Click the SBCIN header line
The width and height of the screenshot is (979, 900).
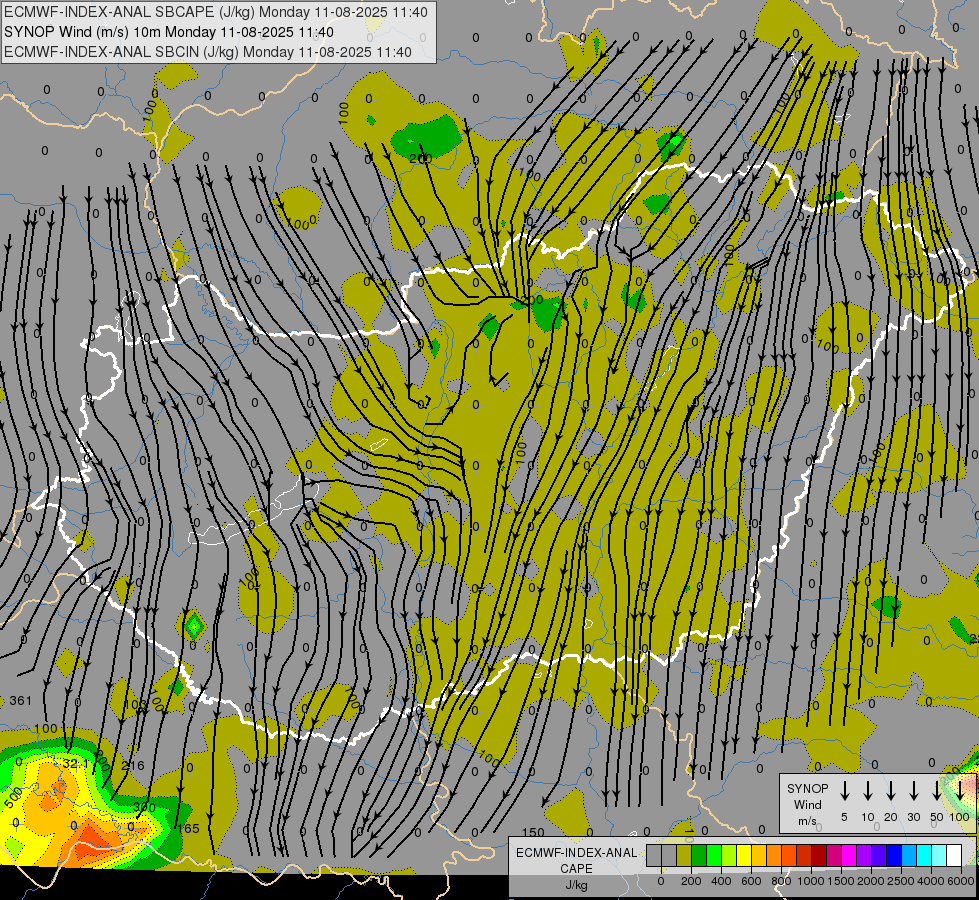(208, 52)
